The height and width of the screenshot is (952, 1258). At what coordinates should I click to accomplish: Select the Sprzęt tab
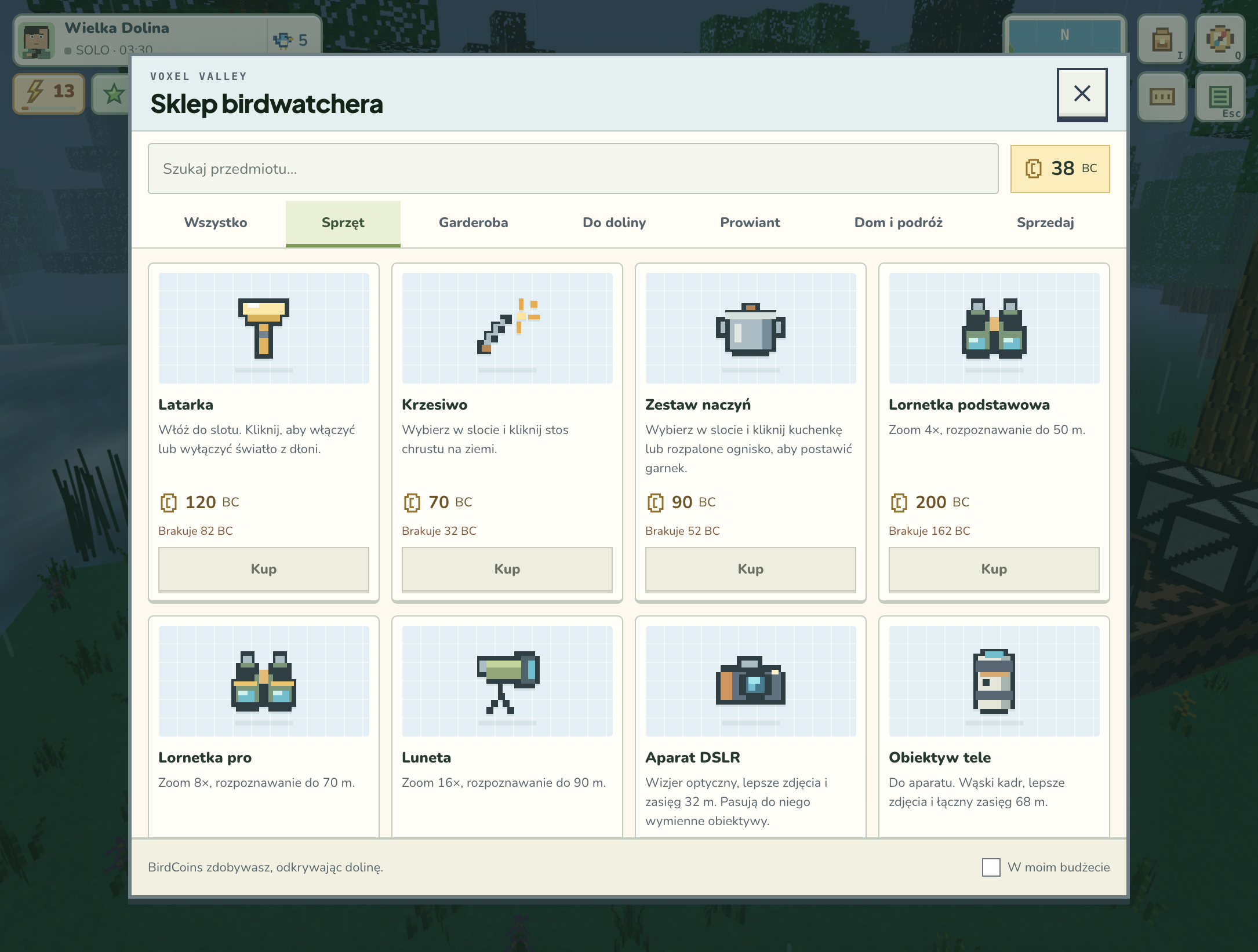343,223
